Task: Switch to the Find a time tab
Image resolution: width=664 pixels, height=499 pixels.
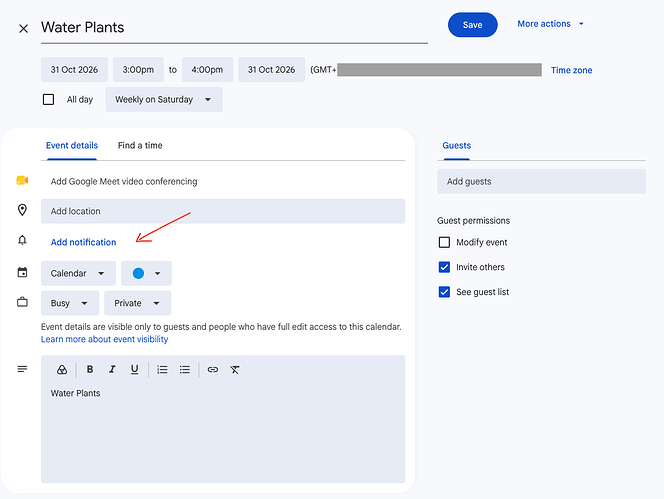Action: (x=140, y=145)
